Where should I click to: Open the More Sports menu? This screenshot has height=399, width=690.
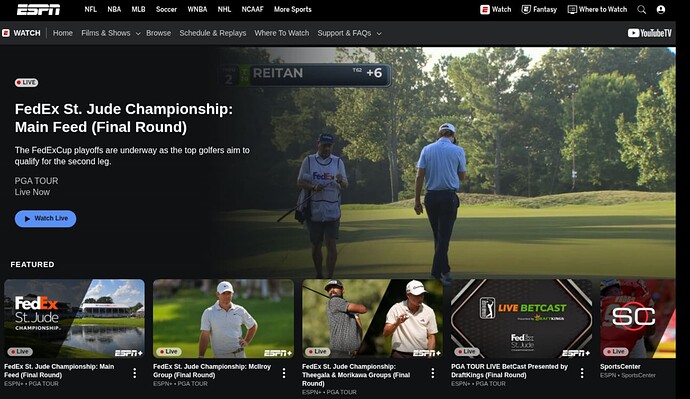(x=293, y=9)
